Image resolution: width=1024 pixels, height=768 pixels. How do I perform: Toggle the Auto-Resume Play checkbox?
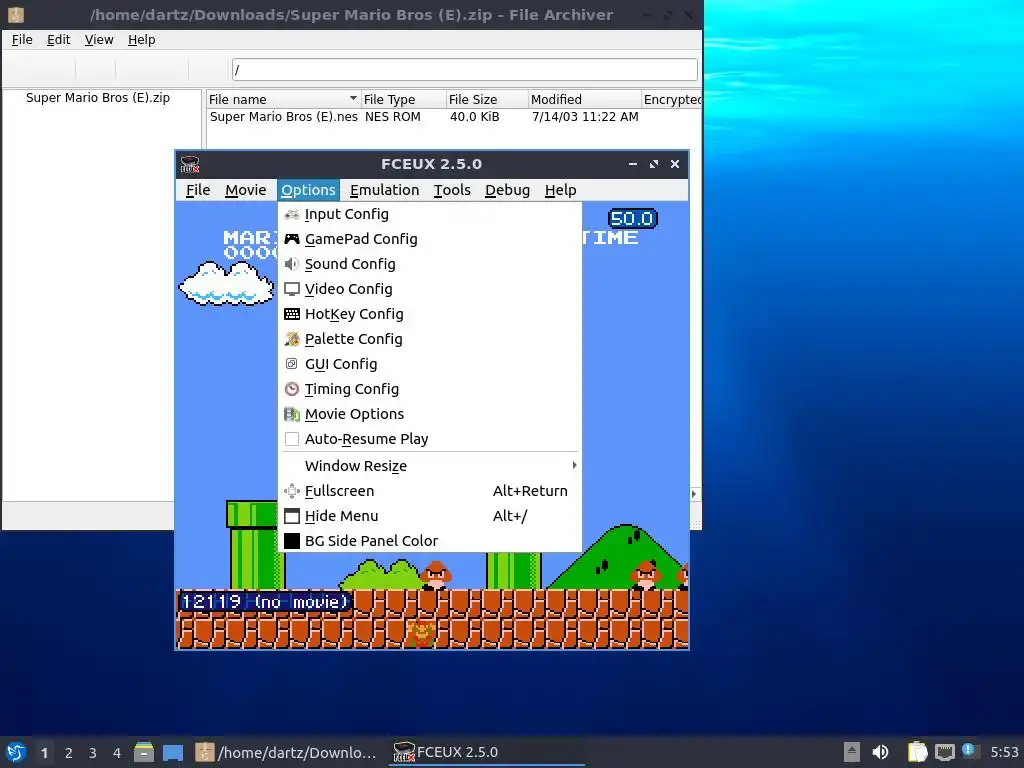292,439
